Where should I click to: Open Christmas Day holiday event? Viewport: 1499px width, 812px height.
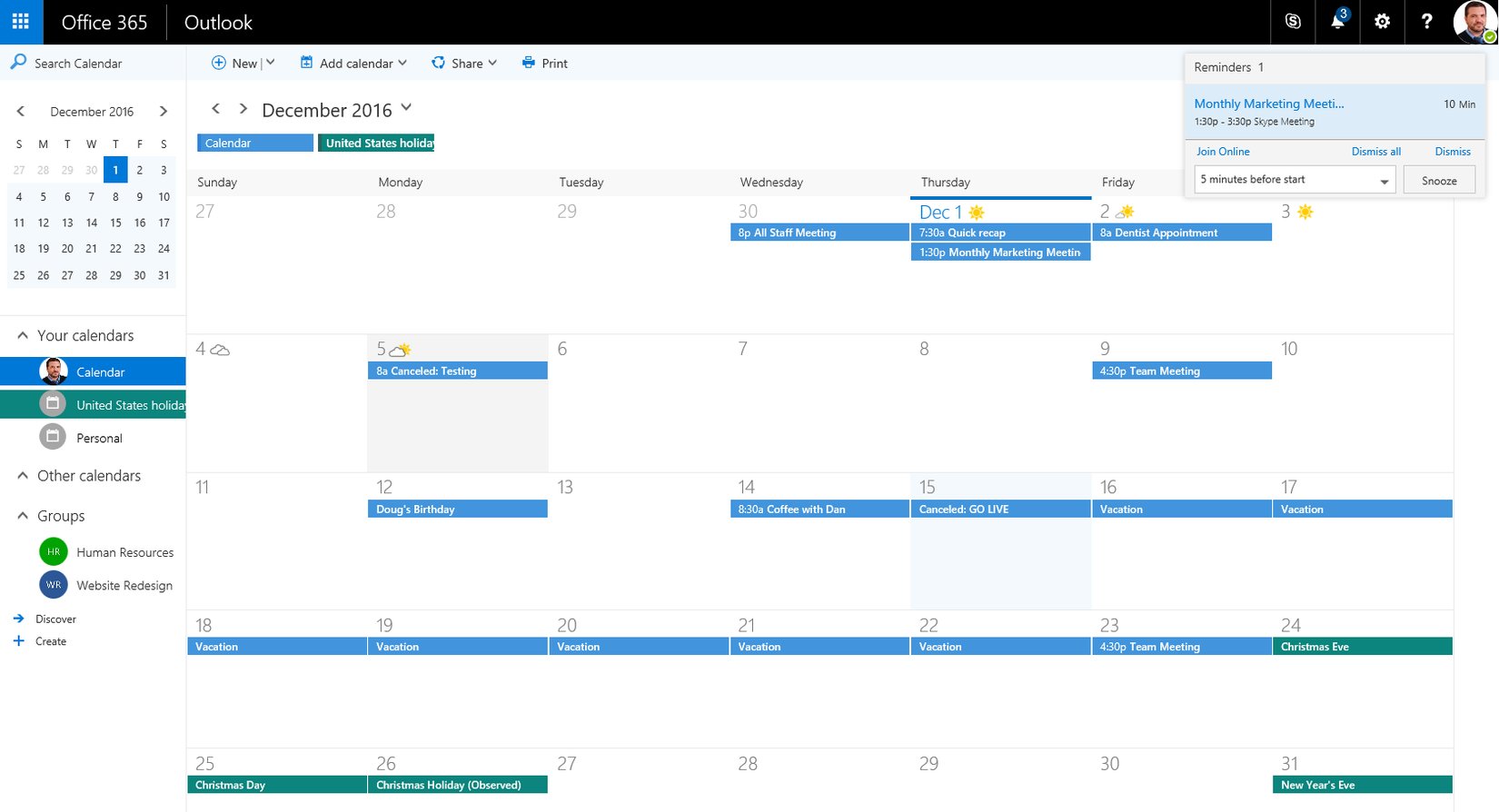(x=277, y=785)
